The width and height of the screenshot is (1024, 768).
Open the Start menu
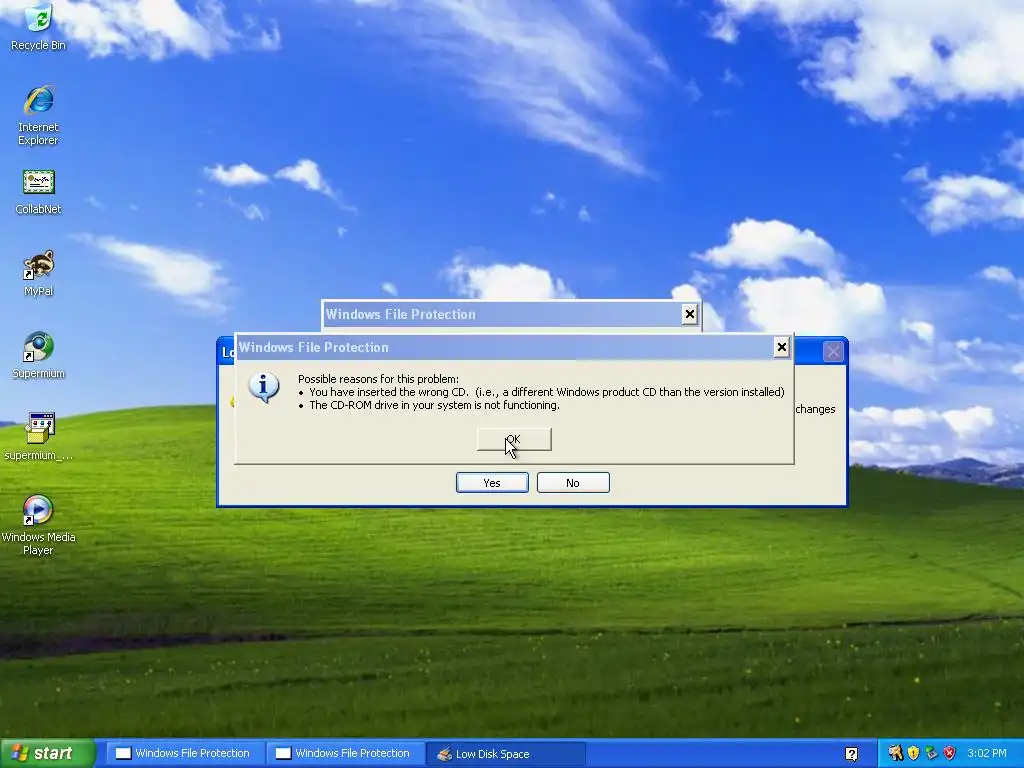(47, 753)
